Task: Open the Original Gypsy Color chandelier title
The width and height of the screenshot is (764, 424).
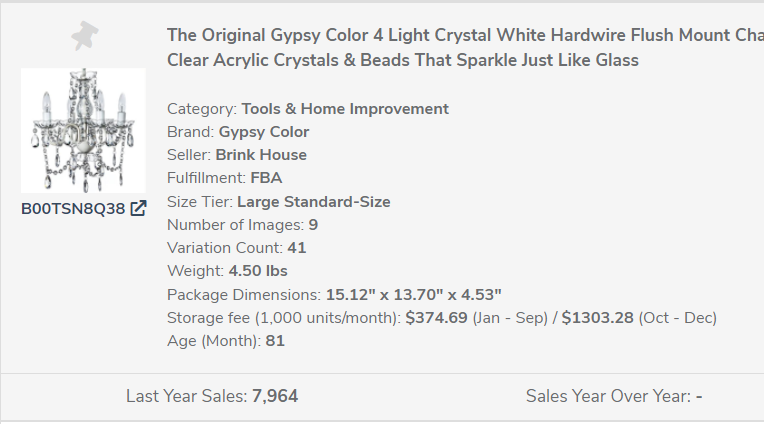Action: click(465, 48)
